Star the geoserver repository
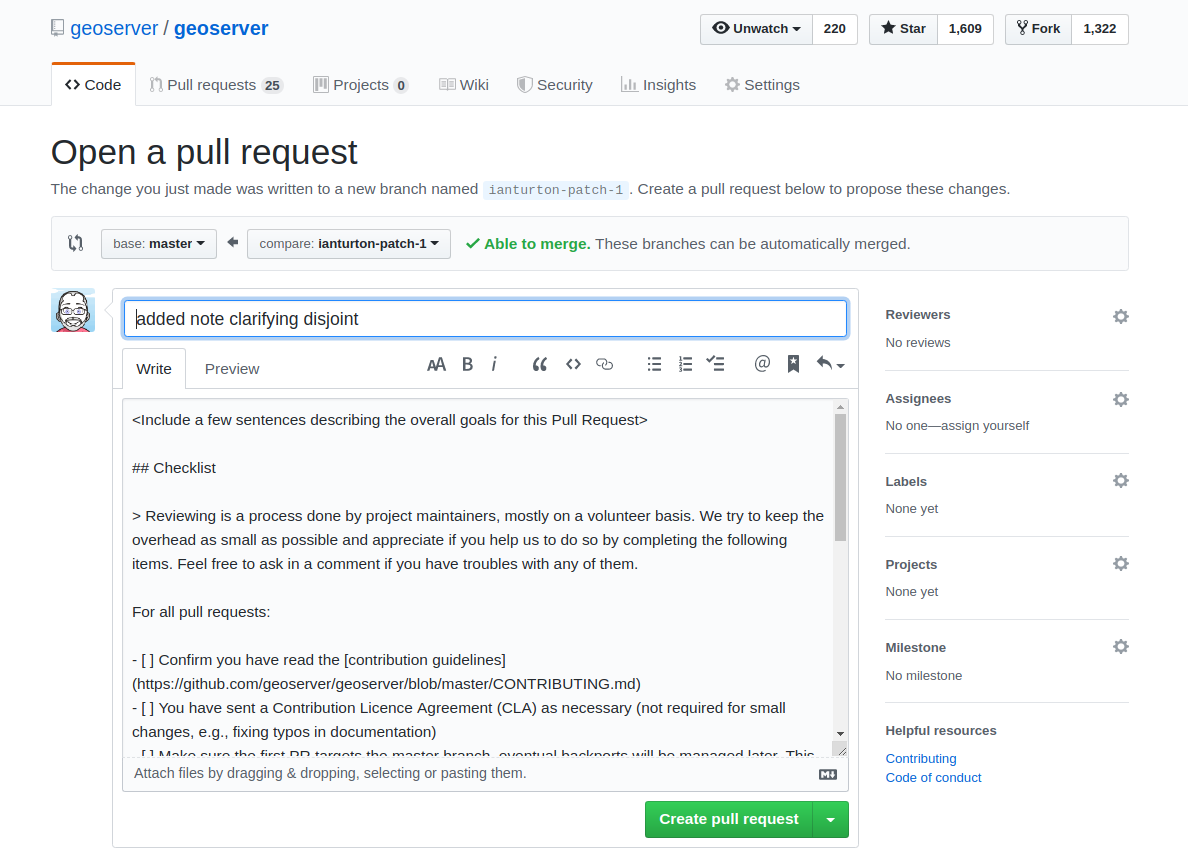Image resolution: width=1188 pixels, height=859 pixels. click(x=903, y=29)
